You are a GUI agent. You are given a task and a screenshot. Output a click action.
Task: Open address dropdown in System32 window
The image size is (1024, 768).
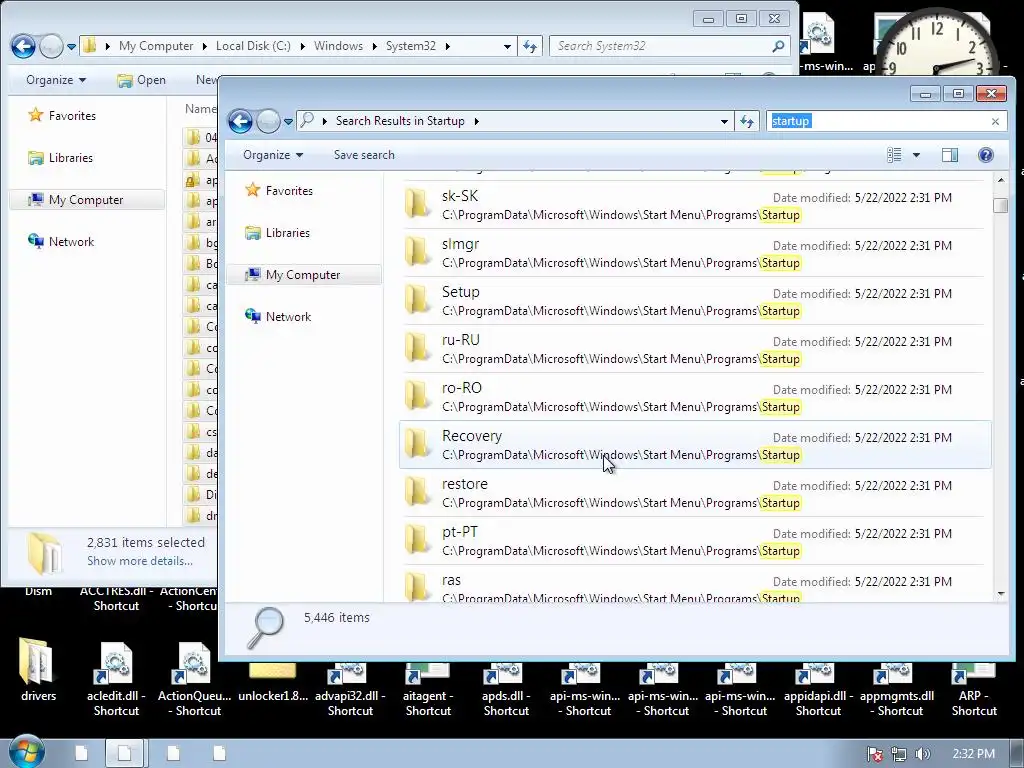(507, 46)
